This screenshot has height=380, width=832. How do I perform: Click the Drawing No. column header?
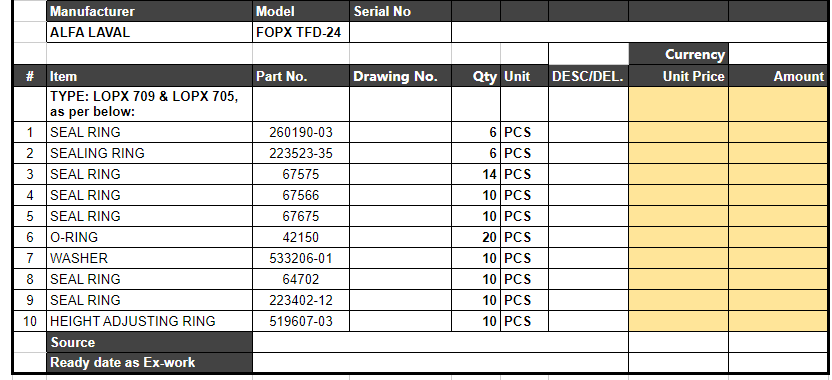(401, 76)
